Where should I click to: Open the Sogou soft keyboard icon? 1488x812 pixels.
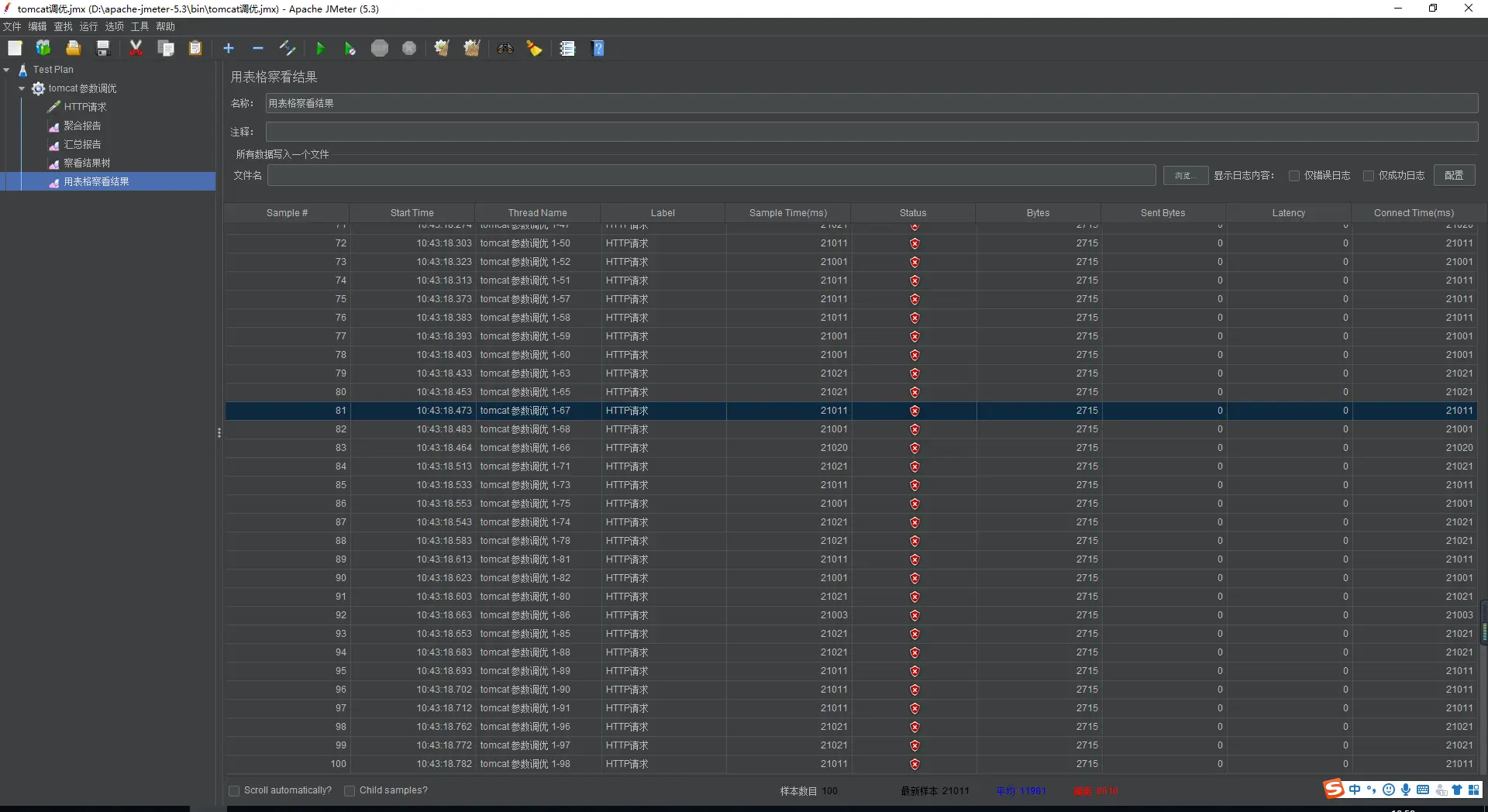(x=1423, y=790)
